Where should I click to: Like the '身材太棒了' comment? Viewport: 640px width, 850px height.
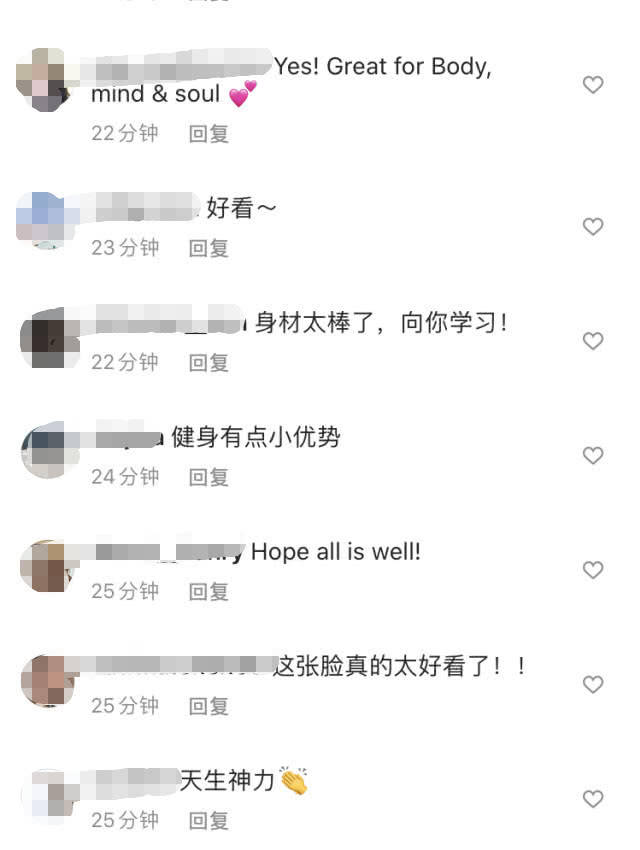tap(593, 341)
